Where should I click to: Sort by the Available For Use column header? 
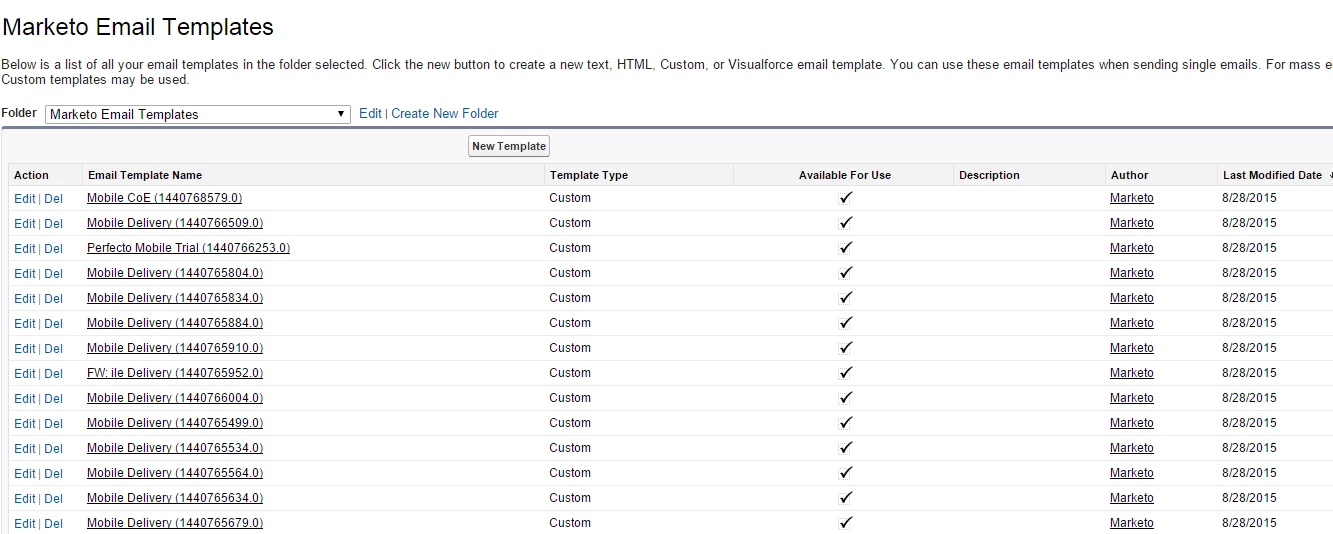click(x=845, y=175)
